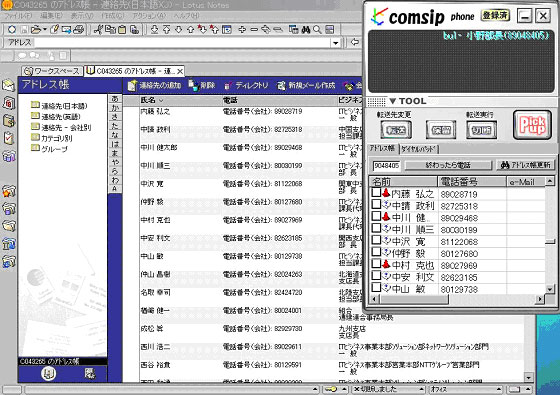Screen dimensions: 560x395
Task: Click the delete action button
Action: click(202, 85)
